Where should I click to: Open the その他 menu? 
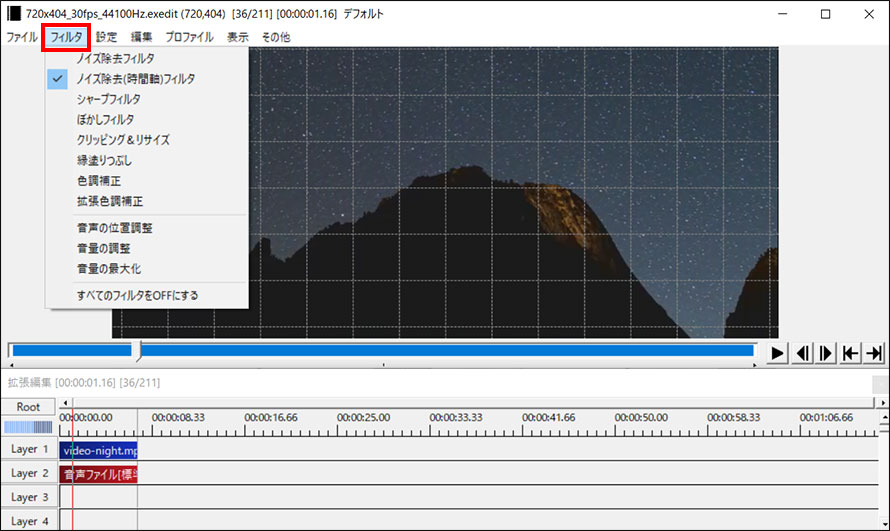pyautogui.click(x=276, y=37)
